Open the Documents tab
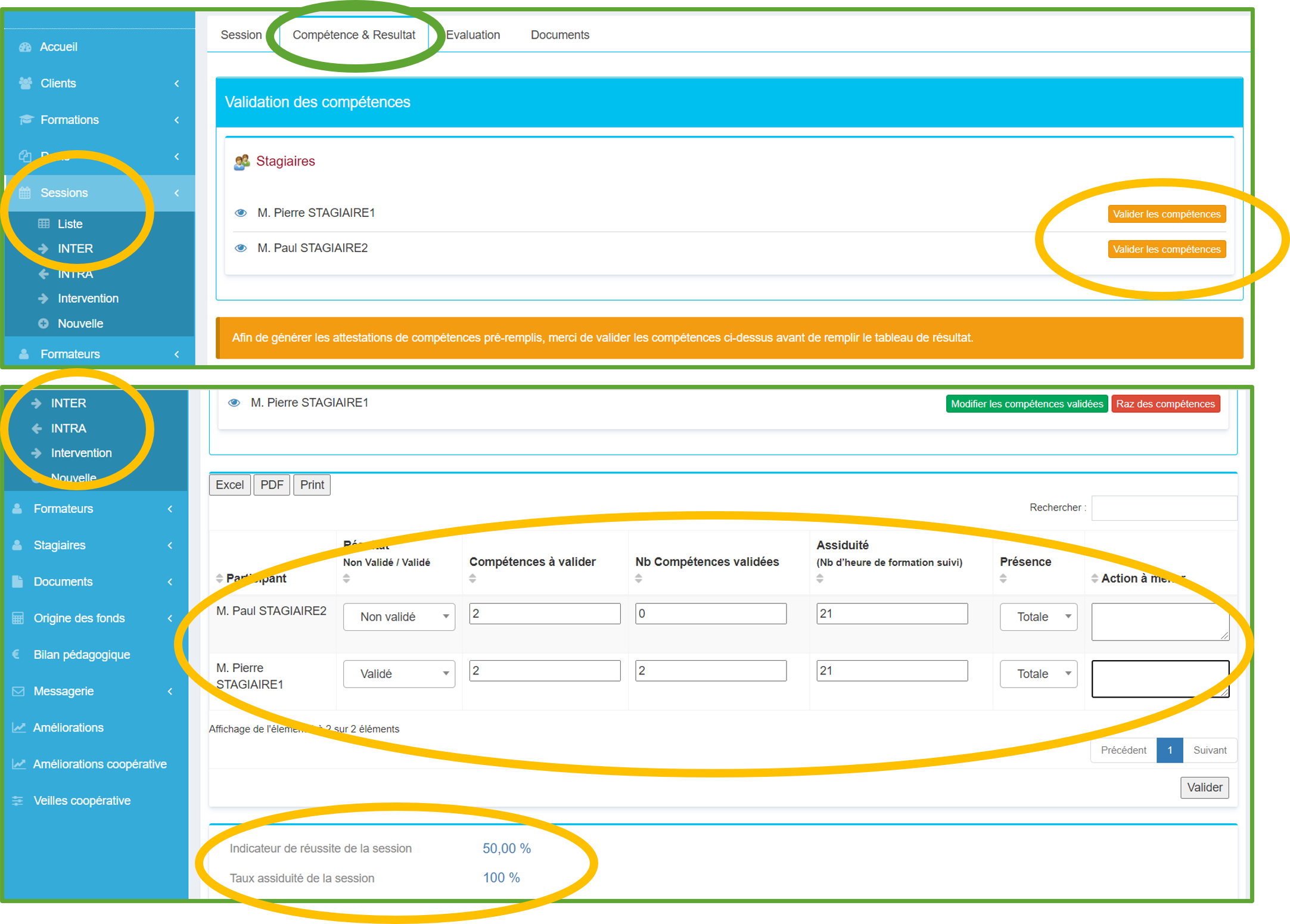Viewport: 1290px width, 924px height. pyautogui.click(x=559, y=35)
